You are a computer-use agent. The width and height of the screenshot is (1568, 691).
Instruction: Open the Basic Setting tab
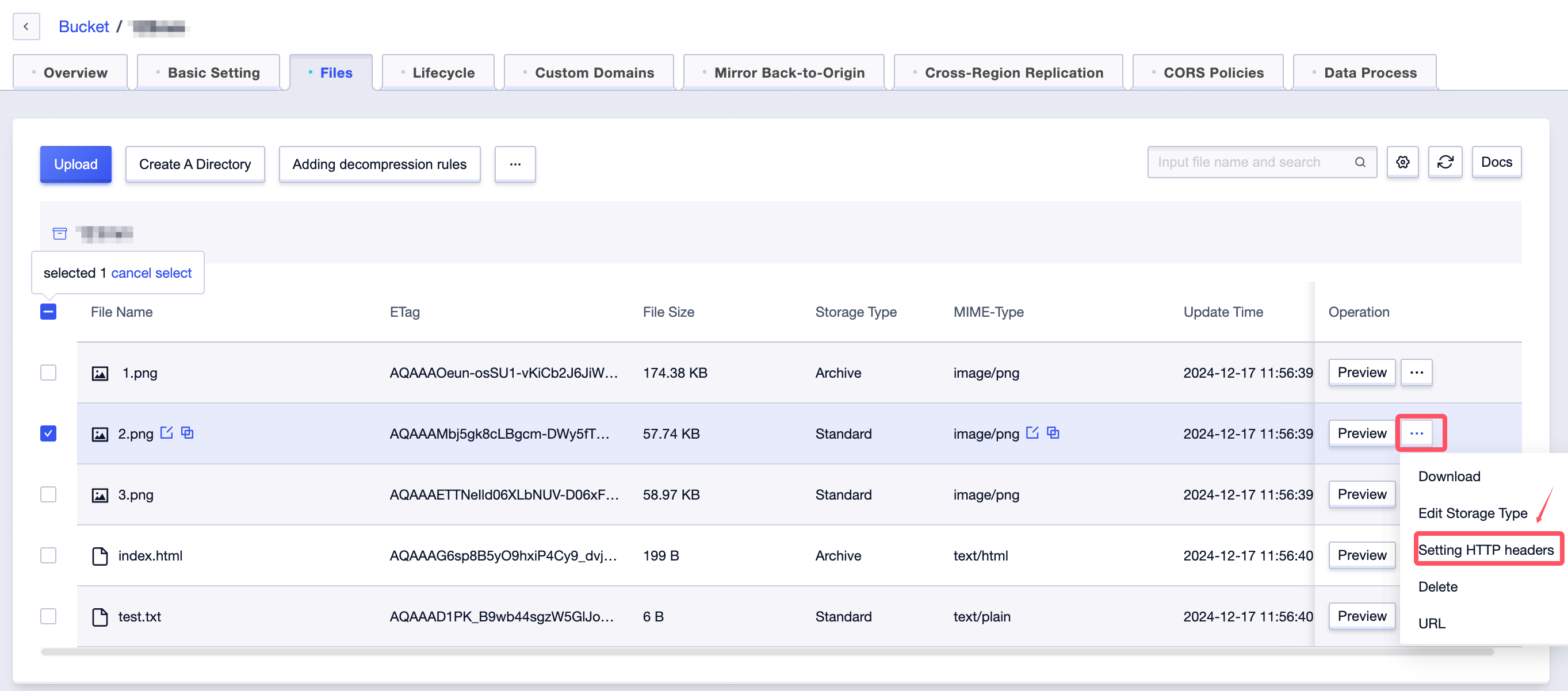point(208,72)
